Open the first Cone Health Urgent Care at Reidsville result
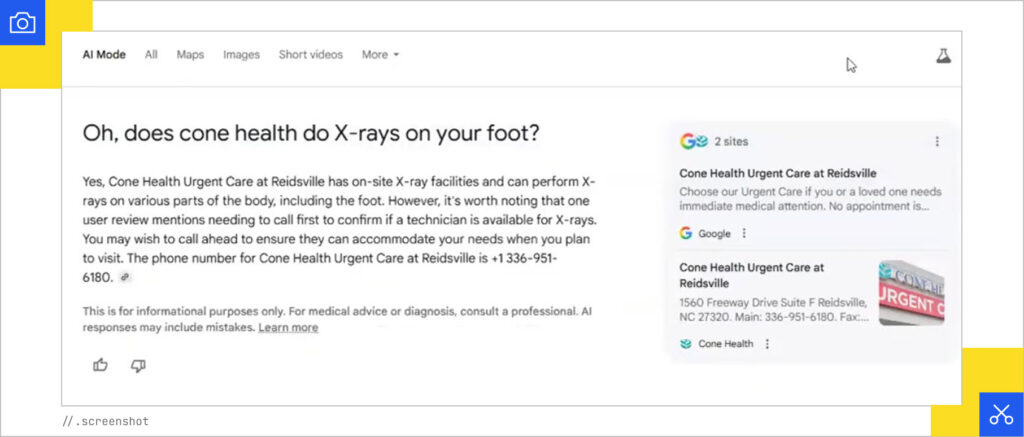This screenshot has height=437, width=1024. coord(777,173)
